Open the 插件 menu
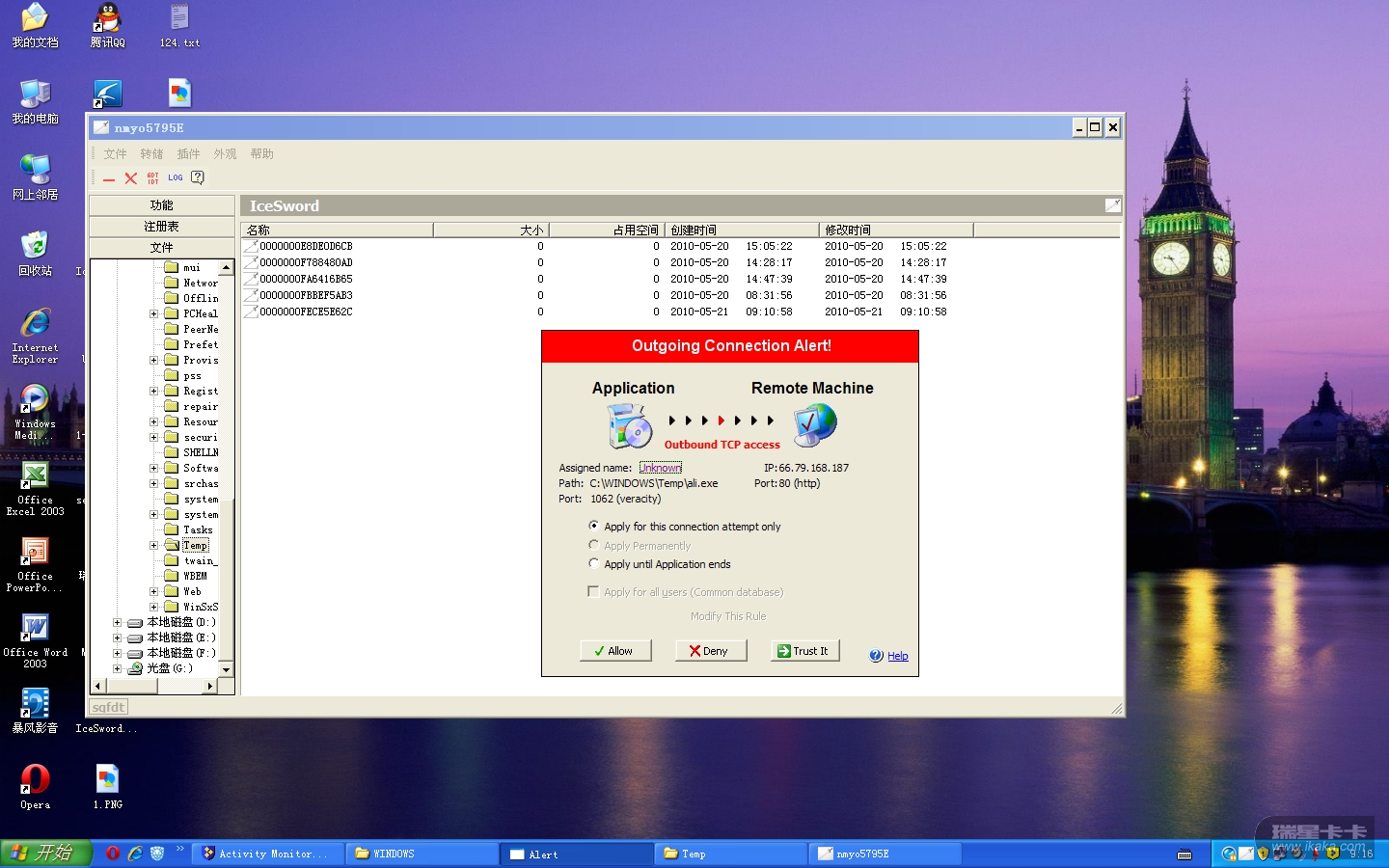Viewport: 1389px width, 868px height. pos(188,153)
